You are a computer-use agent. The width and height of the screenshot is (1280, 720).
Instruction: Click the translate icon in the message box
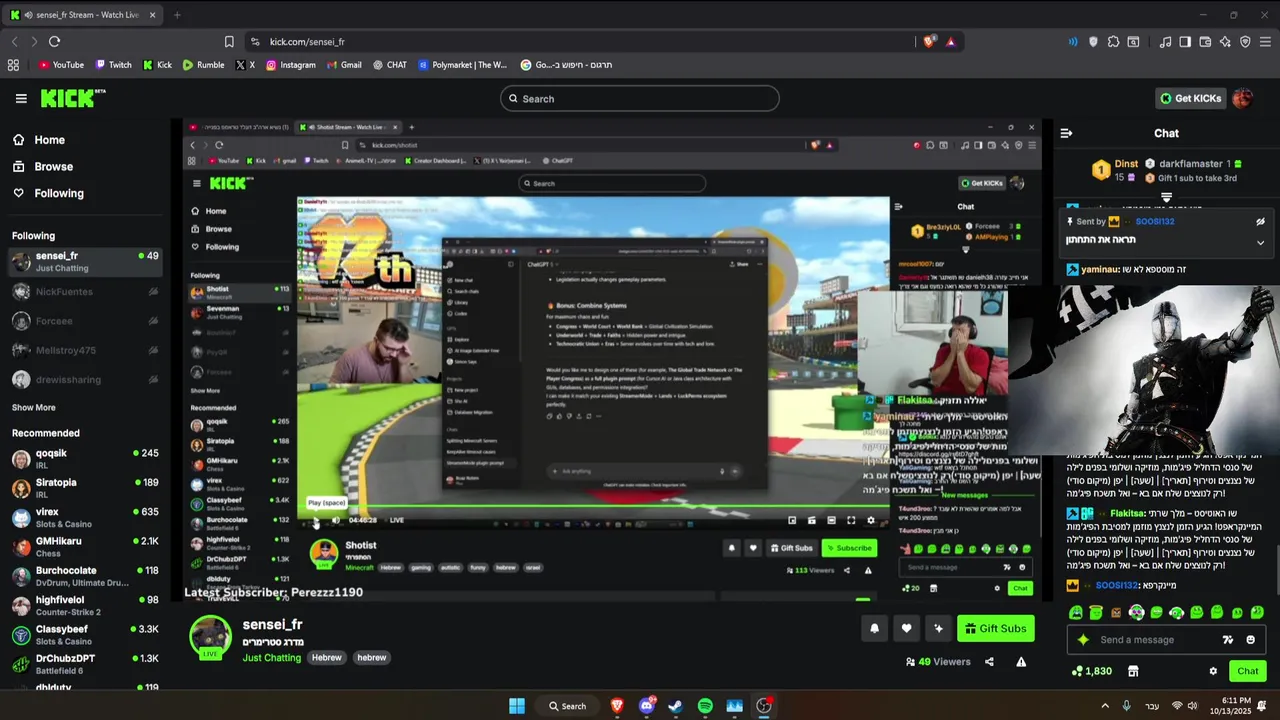(1228, 640)
